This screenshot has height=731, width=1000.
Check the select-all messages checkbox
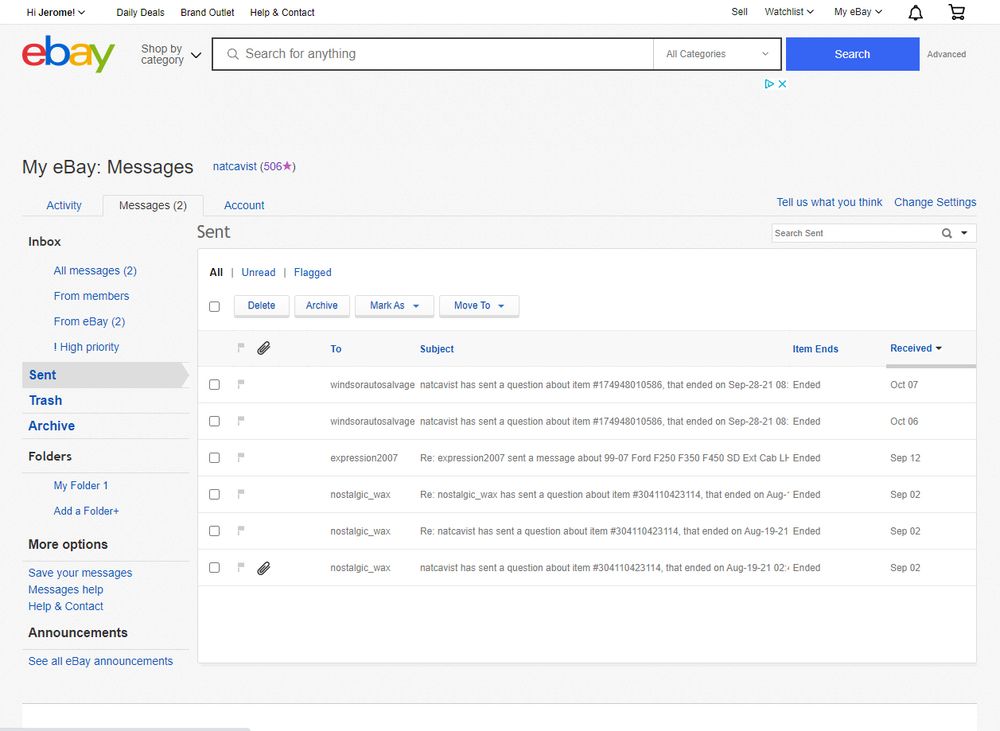[214, 306]
